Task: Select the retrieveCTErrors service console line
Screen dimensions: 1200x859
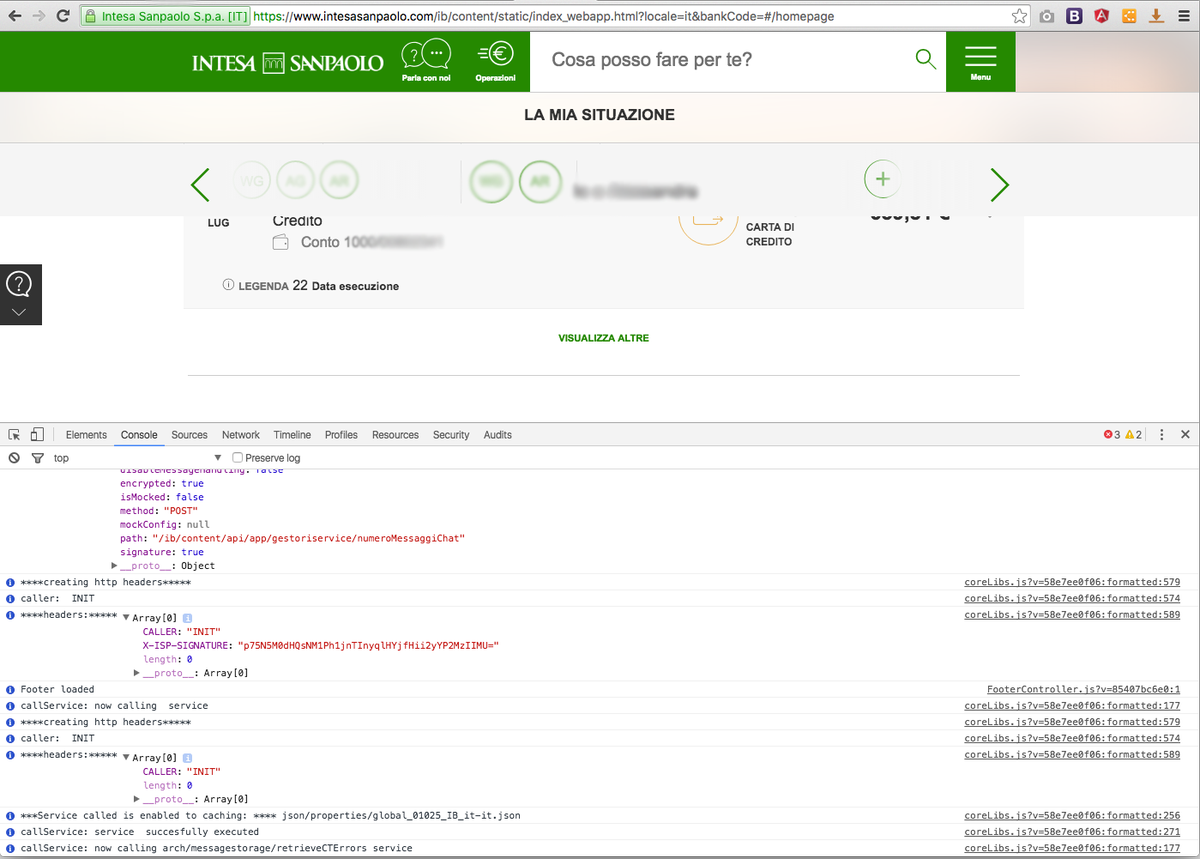Action: pyautogui.click(x=216, y=848)
